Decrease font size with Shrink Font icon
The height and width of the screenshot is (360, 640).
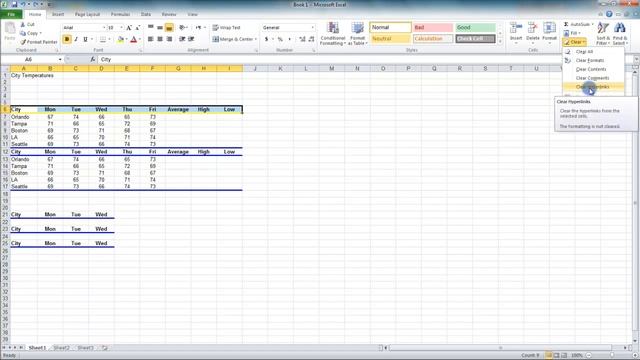click(x=138, y=27)
